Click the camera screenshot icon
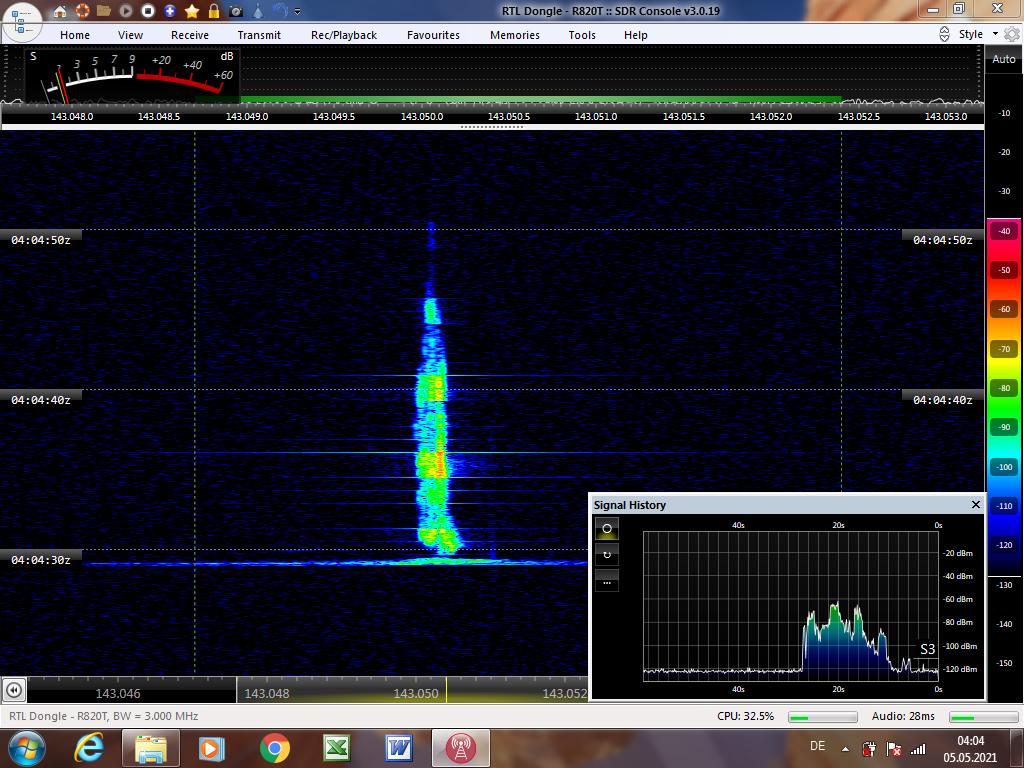The width and height of the screenshot is (1024, 768). (236, 11)
